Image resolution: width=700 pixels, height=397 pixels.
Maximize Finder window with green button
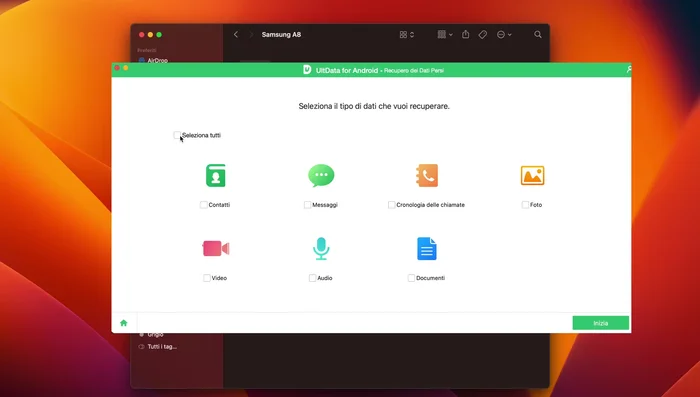(x=159, y=34)
